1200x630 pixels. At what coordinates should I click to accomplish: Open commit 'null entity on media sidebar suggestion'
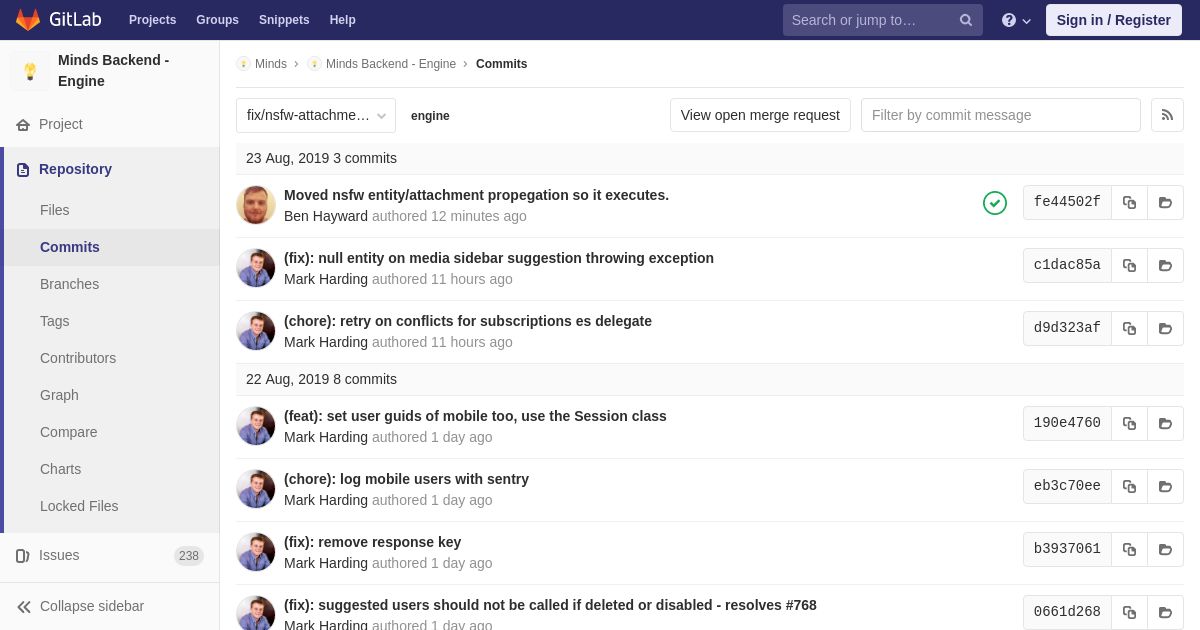pyautogui.click(x=499, y=258)
